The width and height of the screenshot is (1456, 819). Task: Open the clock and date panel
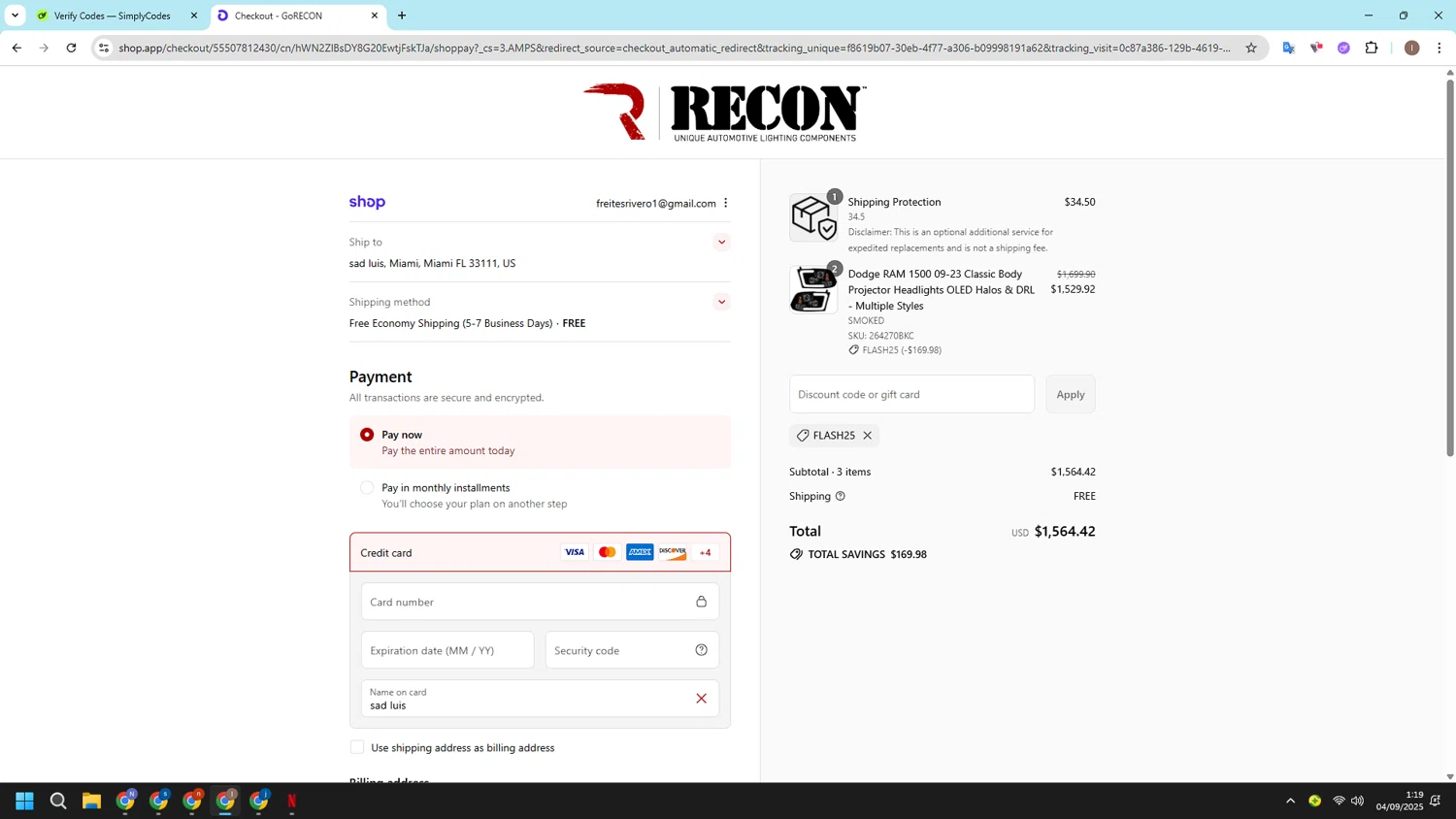[1399, 801]
